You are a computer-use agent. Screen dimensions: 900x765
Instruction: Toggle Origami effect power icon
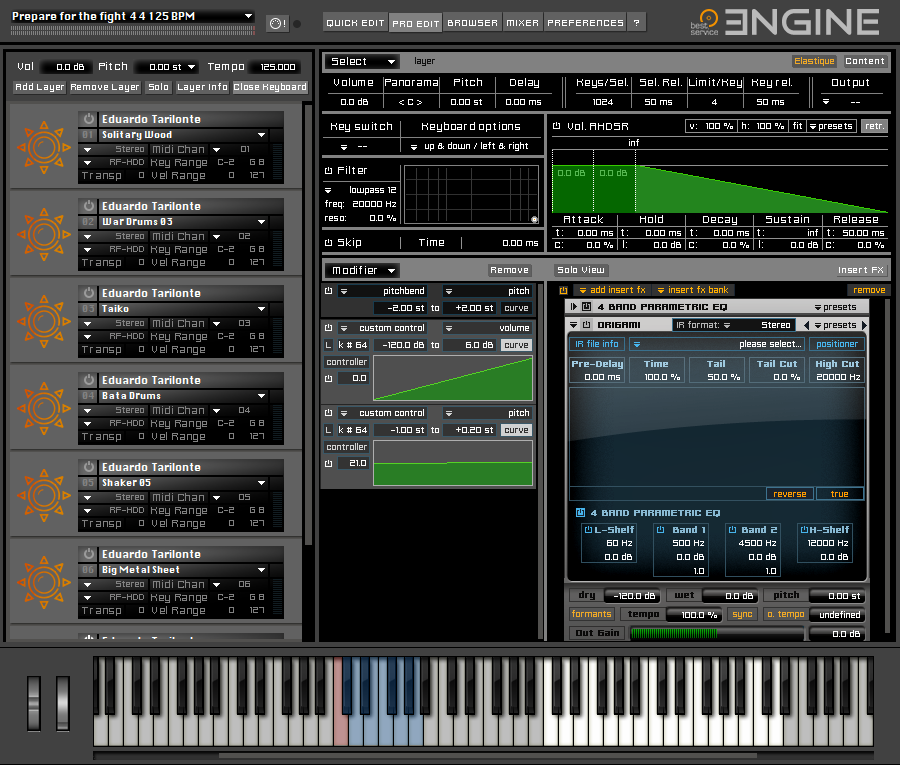pos(587,325)
